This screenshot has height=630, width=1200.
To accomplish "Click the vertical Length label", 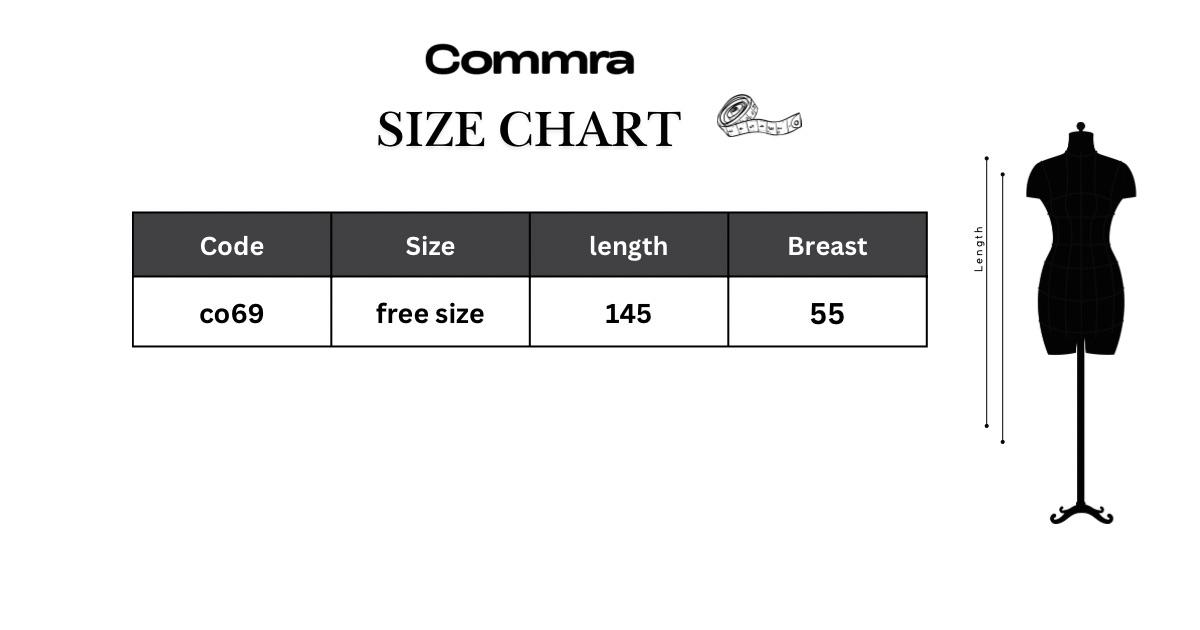I will pyautogui.click(x=979, y=248).
